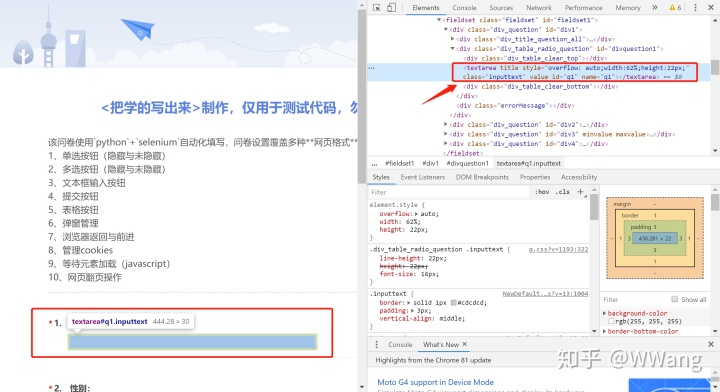
Task: Select the Properties sub-tab
Action: [535, 177]
